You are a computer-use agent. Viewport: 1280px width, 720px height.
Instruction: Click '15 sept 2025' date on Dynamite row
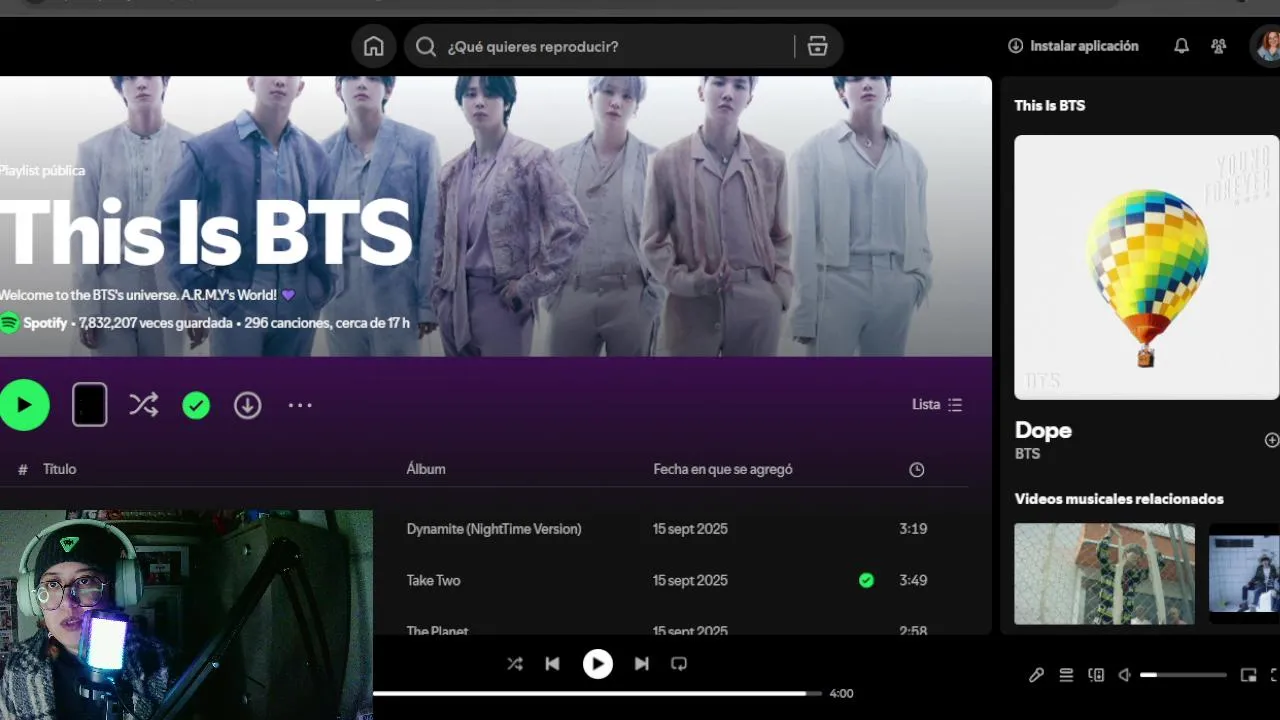(690, 529)
